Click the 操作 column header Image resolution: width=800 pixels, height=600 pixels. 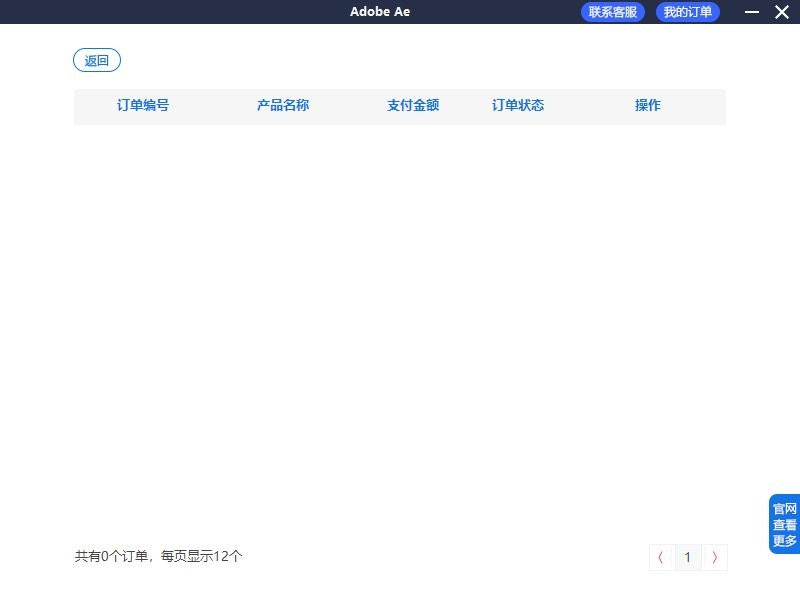click(x=647, y=105)
